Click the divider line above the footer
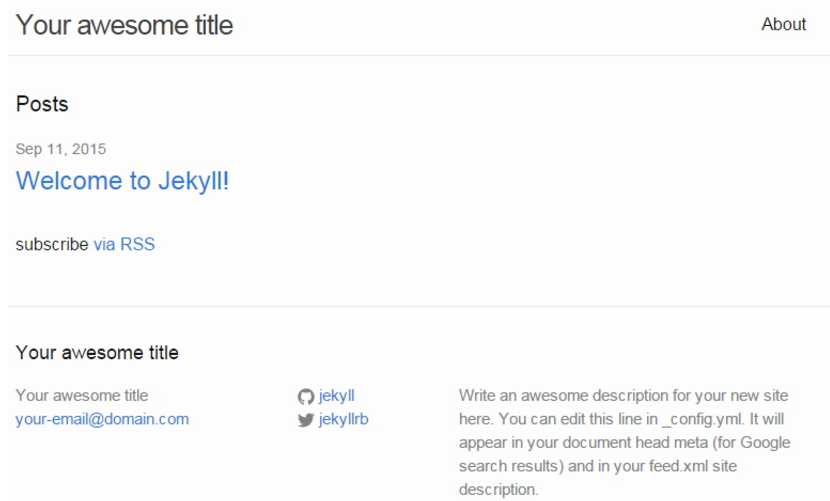The height and width of the screenshot is (501, 830). click(x=419, y=306)
